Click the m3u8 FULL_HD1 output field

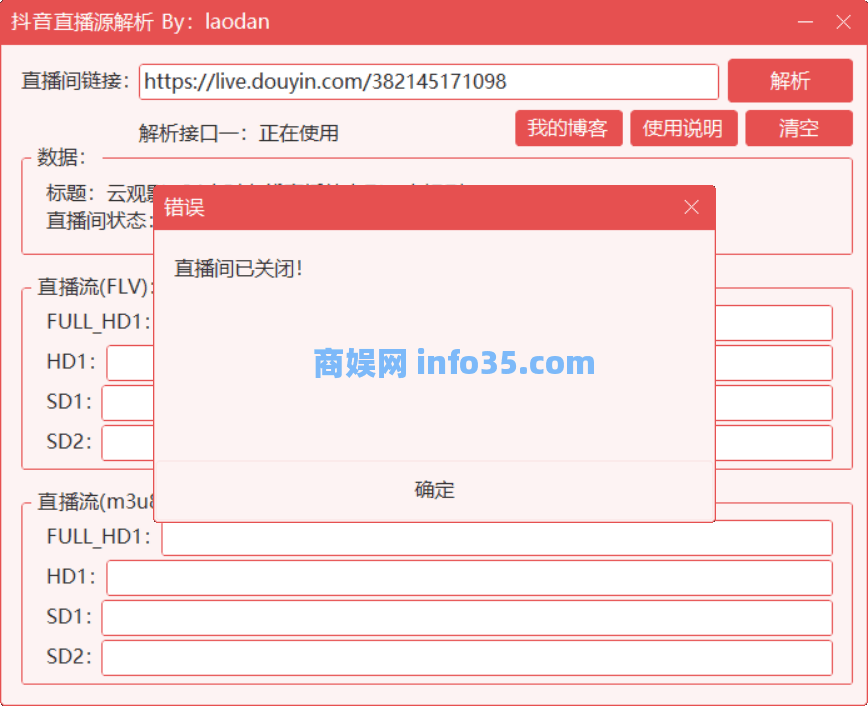(x=497, y=538)
